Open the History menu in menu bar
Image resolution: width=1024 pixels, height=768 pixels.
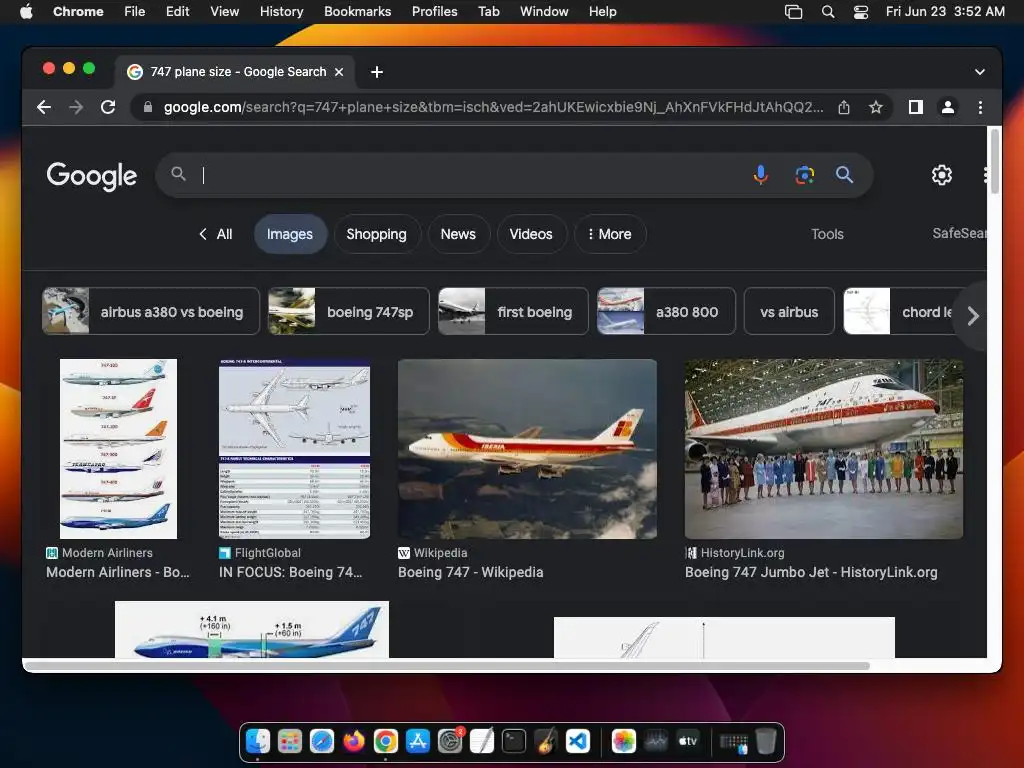[x=281, y=11]
